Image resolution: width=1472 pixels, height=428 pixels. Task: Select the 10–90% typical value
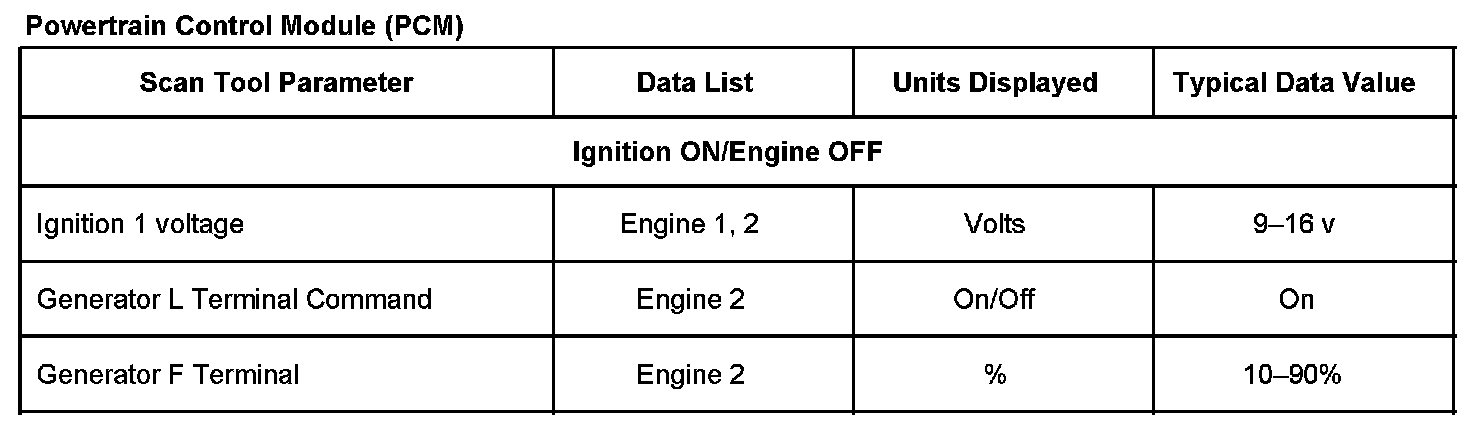pos(1296,375)
